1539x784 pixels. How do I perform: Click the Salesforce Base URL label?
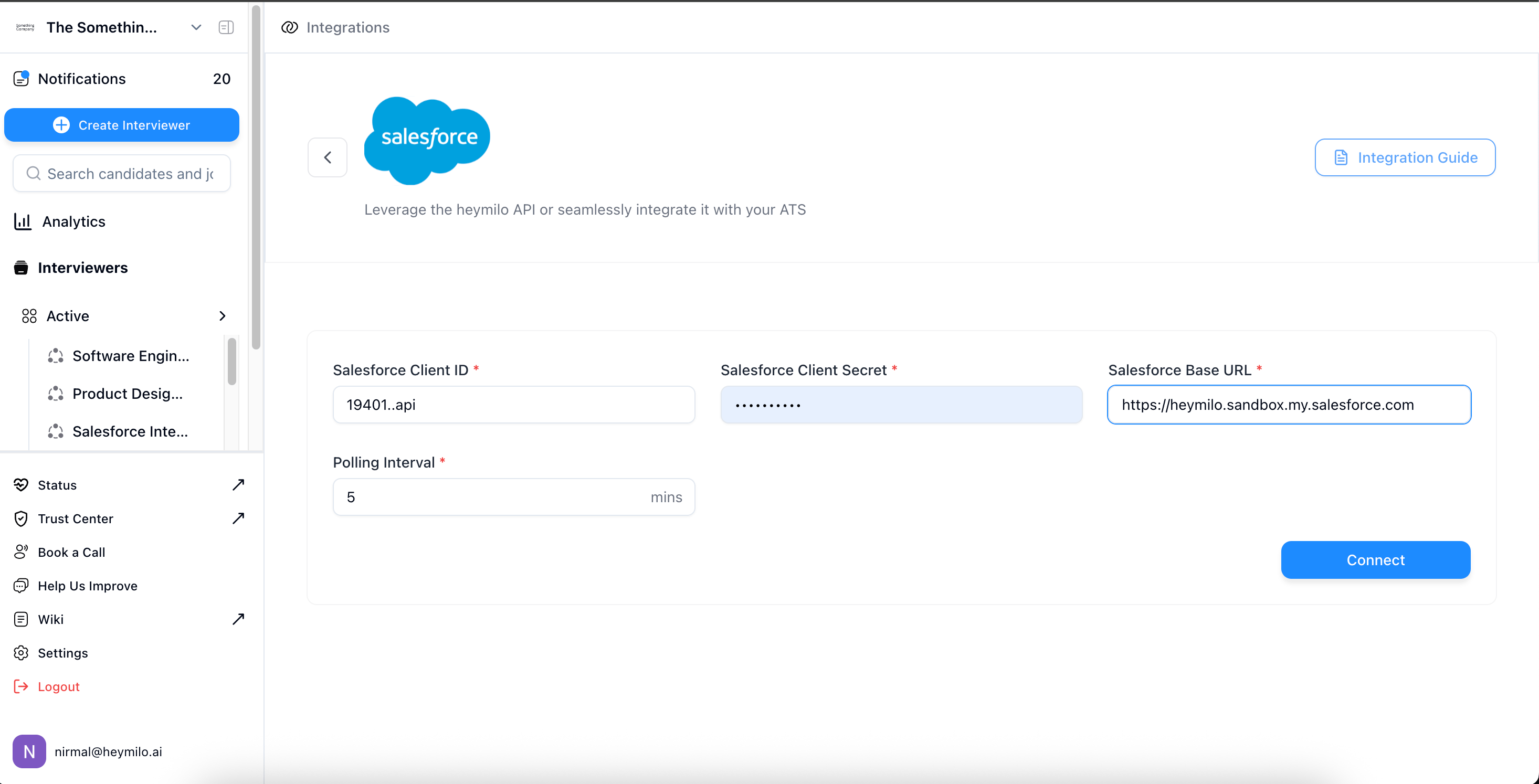point(1180,370)
